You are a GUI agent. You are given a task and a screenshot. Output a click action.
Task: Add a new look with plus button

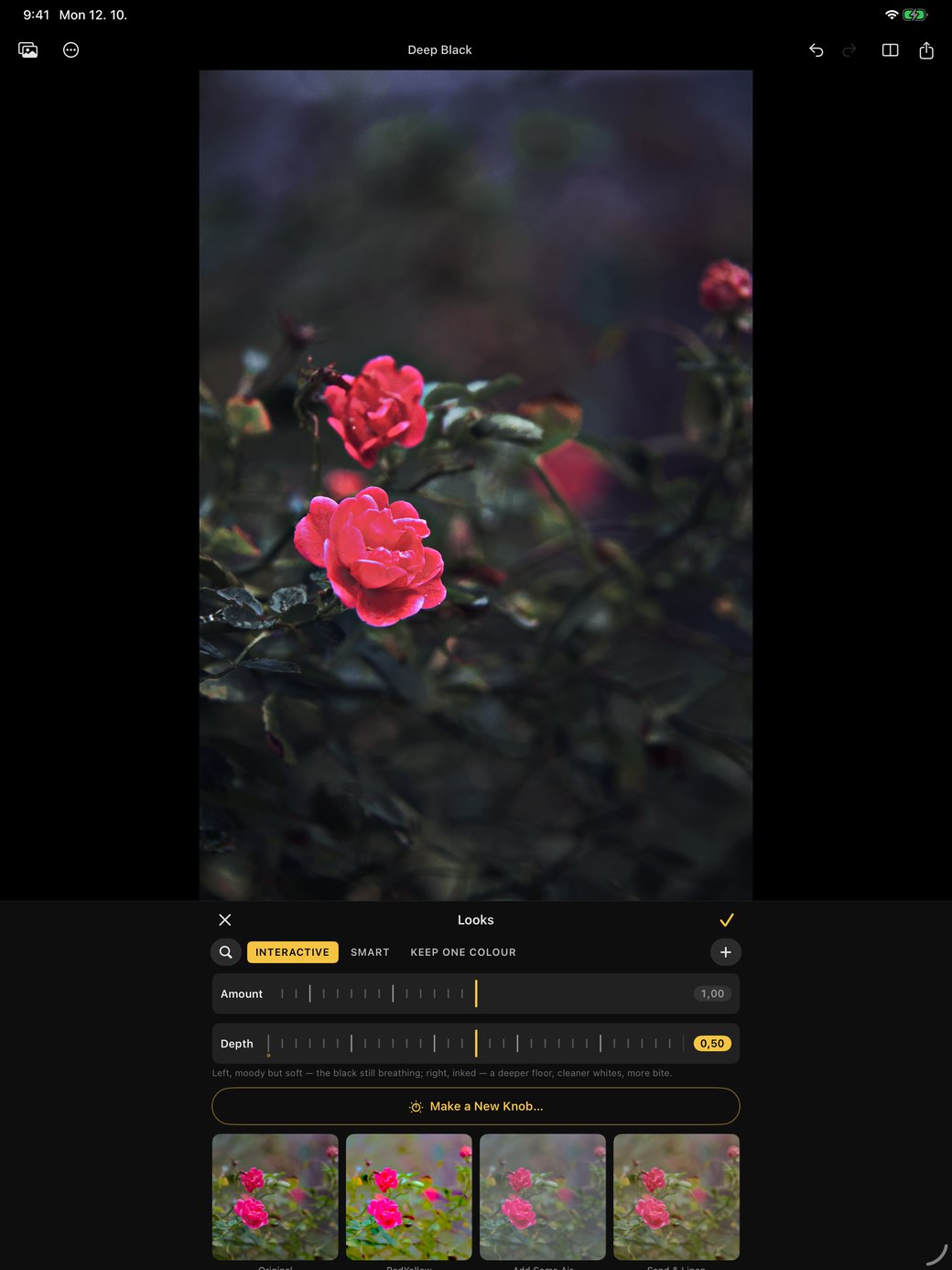tap(726, 952)
